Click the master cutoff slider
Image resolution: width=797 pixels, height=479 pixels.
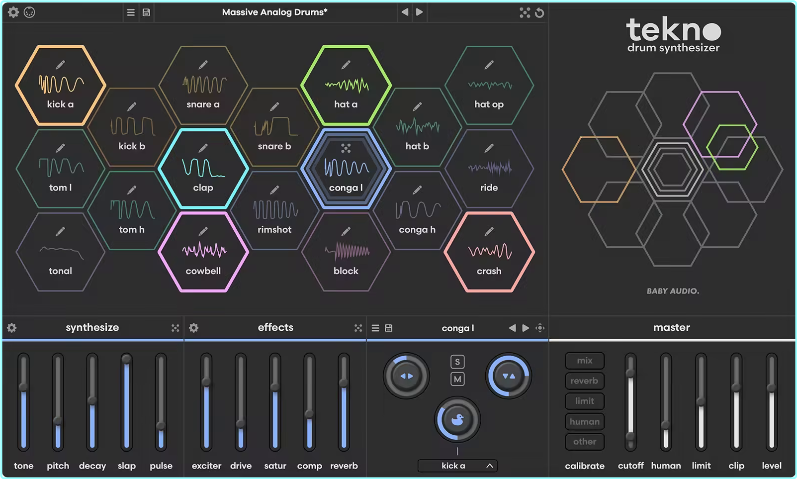(x=630, y=402)
